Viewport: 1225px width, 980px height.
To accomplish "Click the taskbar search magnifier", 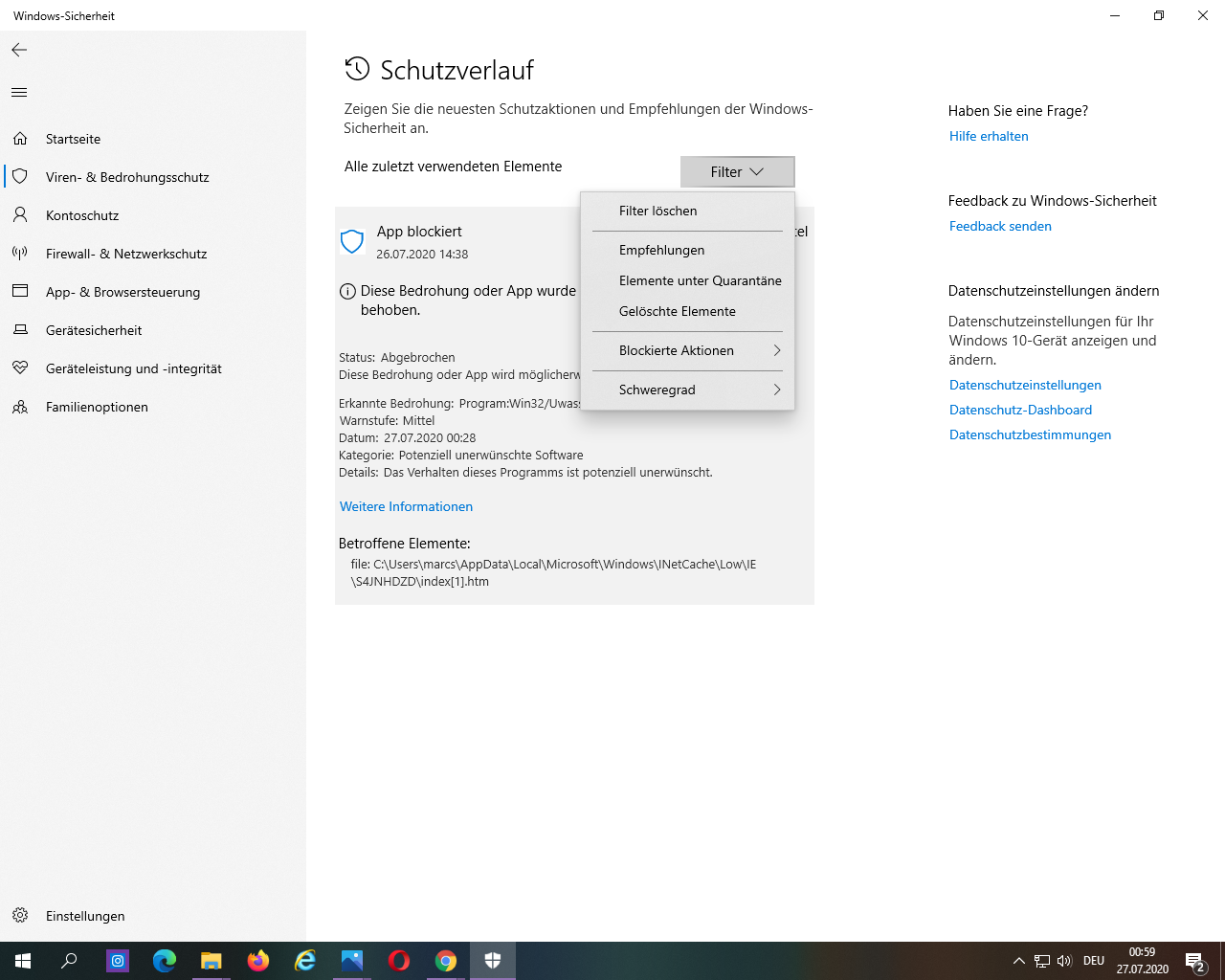I will [69, 961].
